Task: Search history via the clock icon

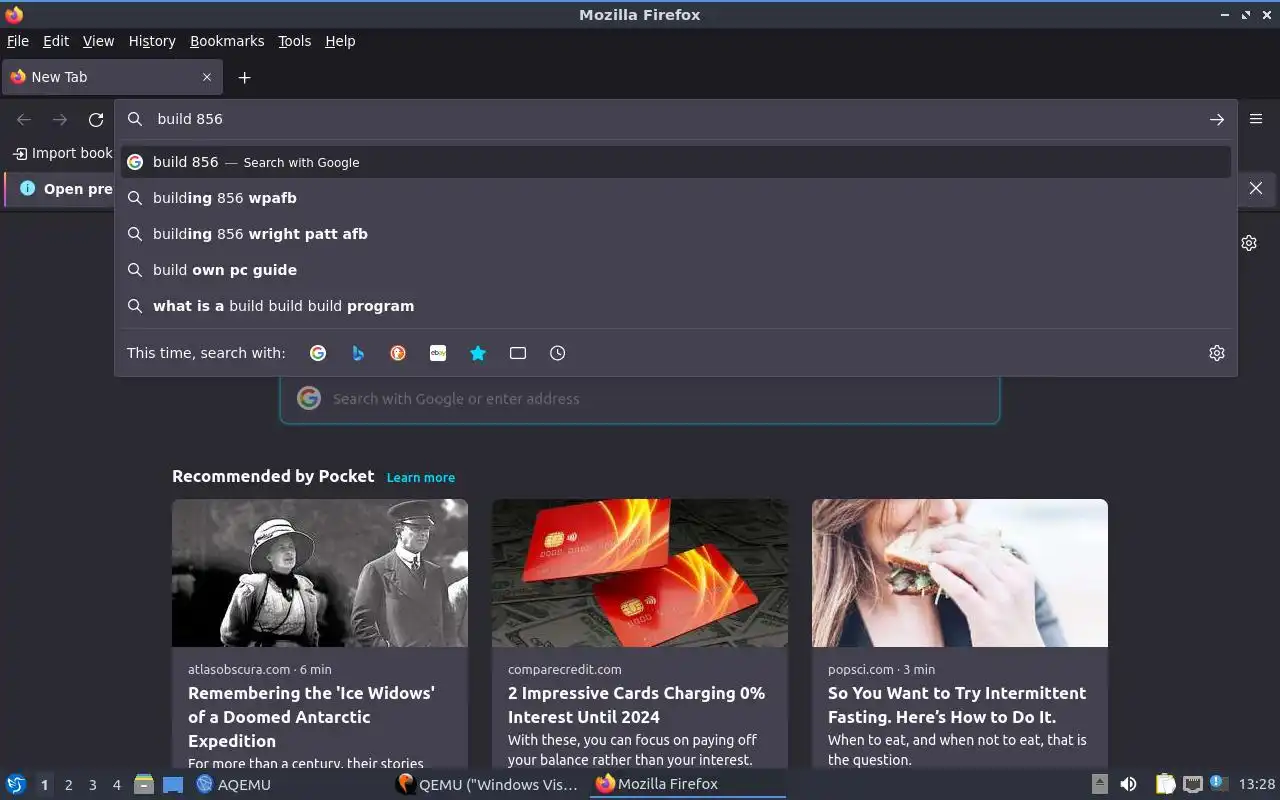Action: (558, 353)
